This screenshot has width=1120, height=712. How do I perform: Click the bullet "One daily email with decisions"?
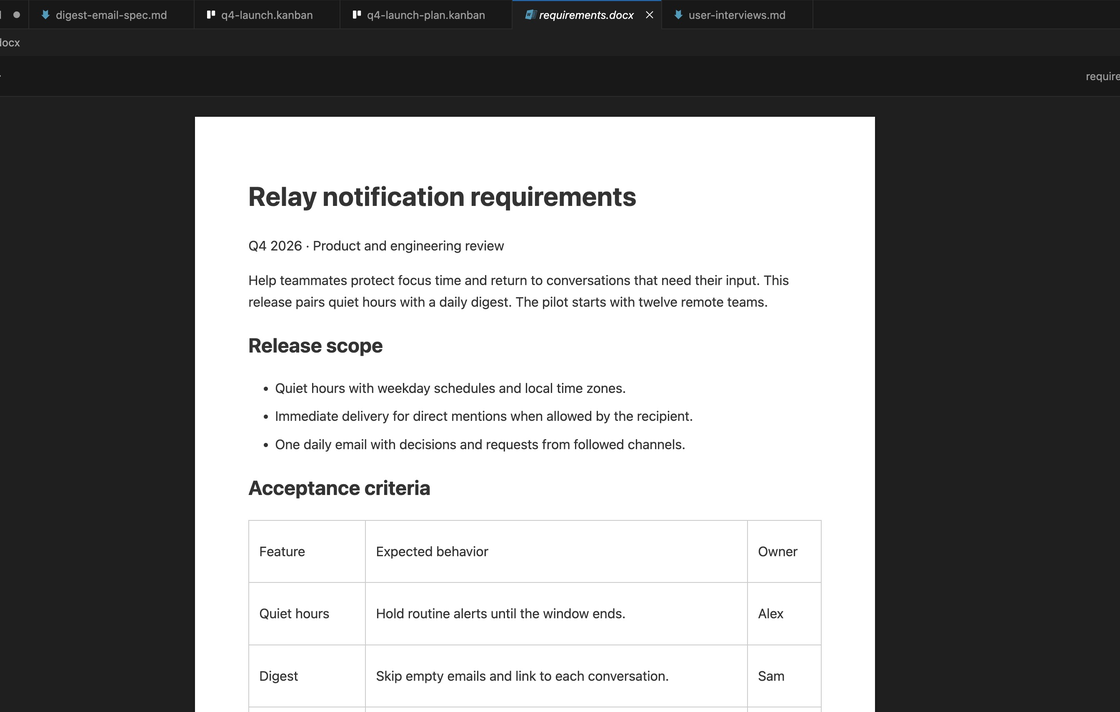pos(480,444)
